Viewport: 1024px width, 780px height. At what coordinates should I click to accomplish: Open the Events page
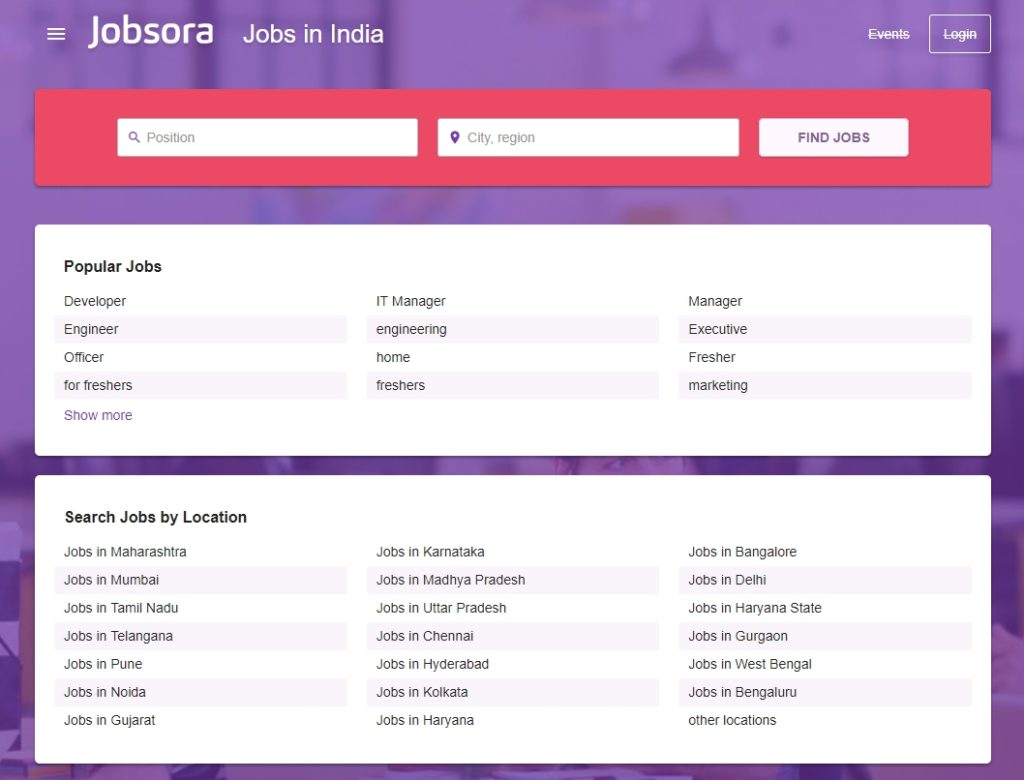coord(888,34)
